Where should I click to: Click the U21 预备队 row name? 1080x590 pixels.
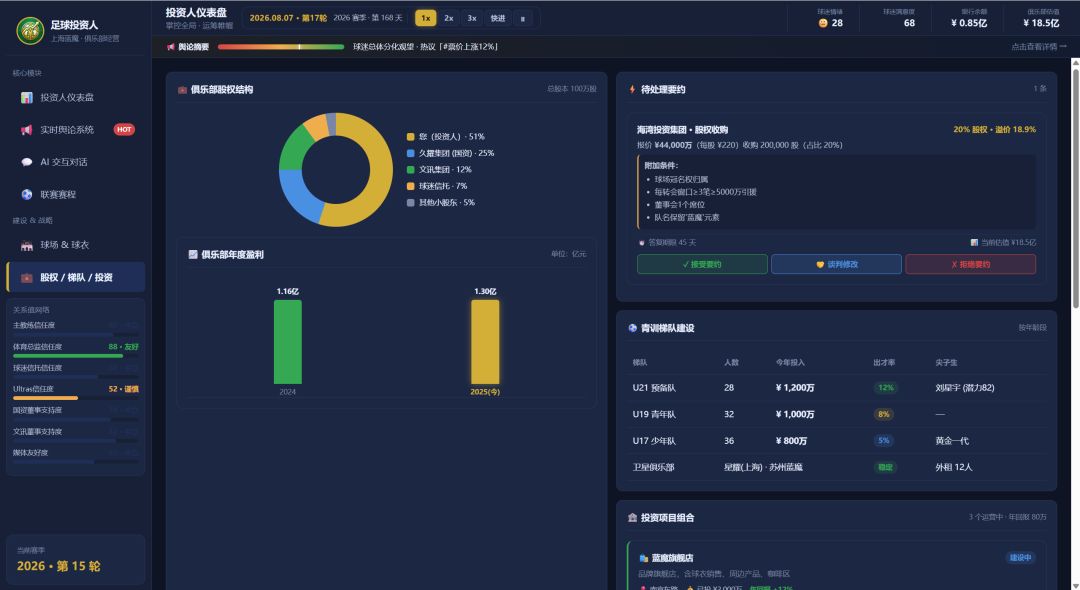pos(654,388)
